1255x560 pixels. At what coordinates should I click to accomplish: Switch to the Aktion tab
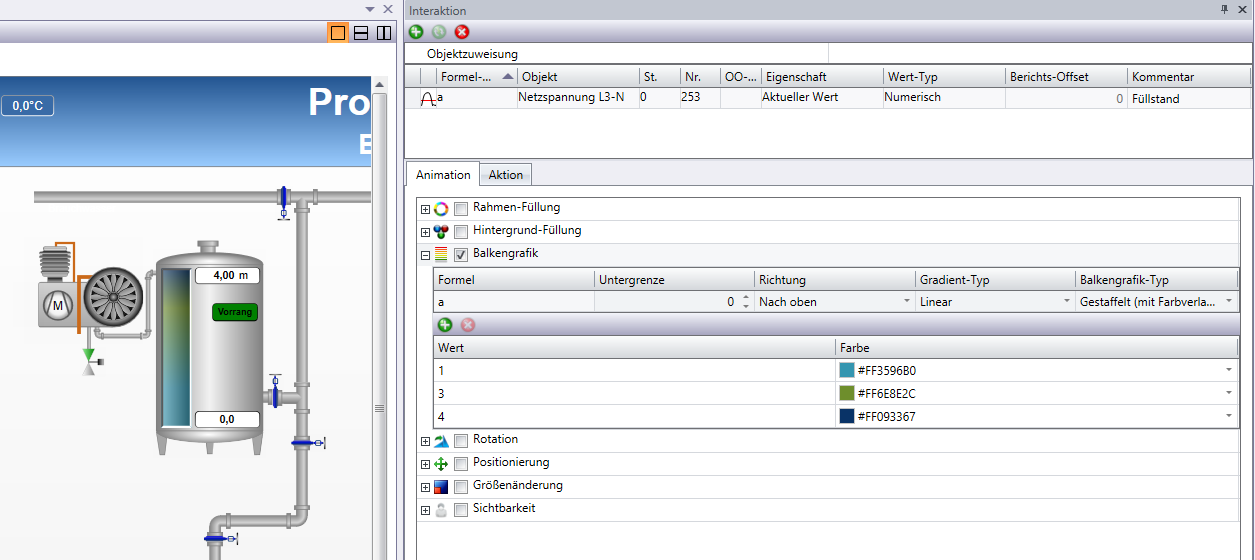506,175
